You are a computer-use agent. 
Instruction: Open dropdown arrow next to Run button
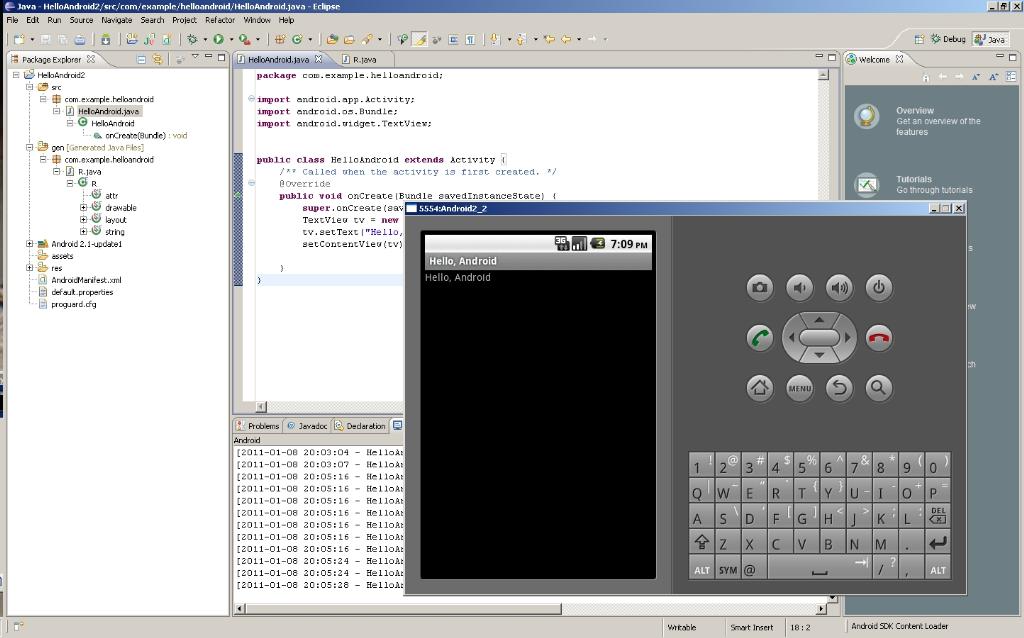231,39
